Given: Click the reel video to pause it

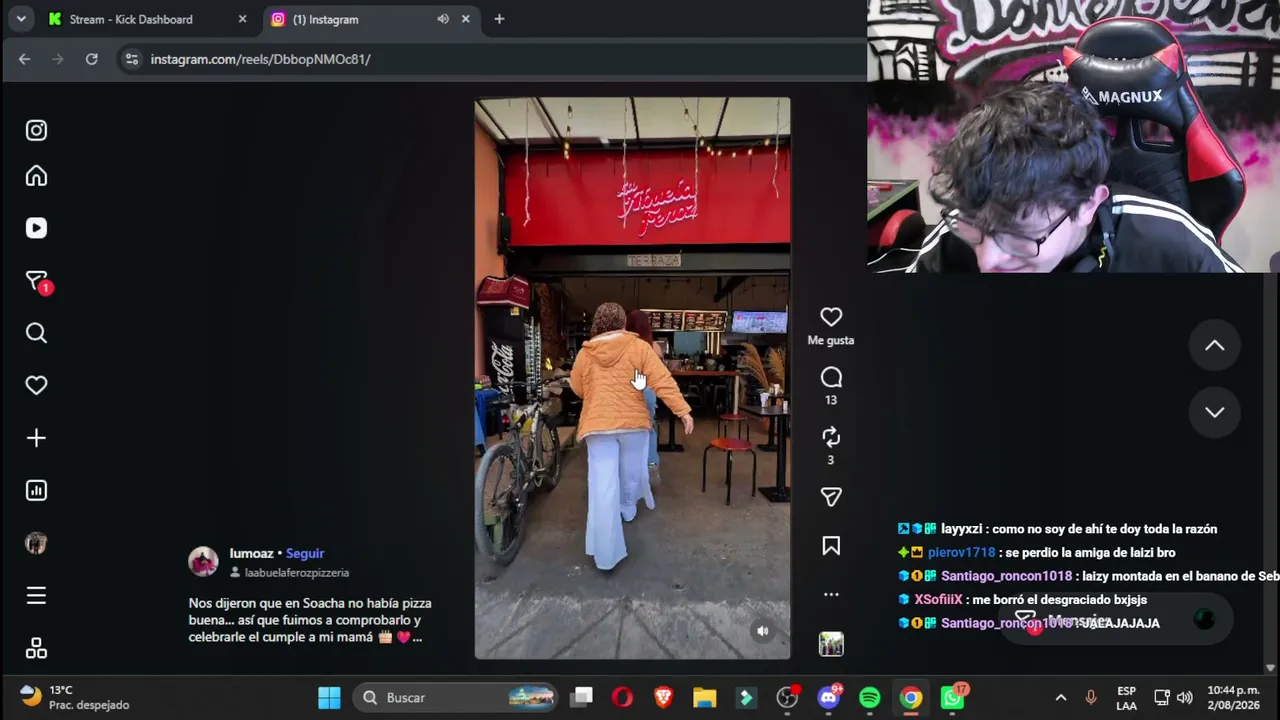Looking at the screenshot, I should [x=632, y=378].
